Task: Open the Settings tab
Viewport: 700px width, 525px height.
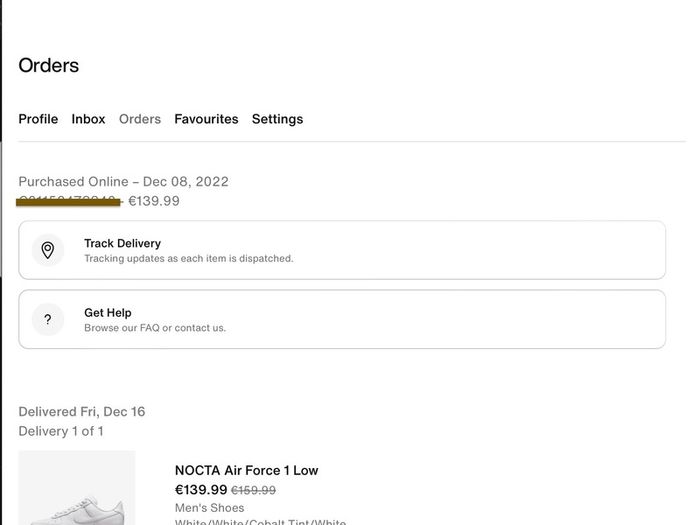Action: 277,119
